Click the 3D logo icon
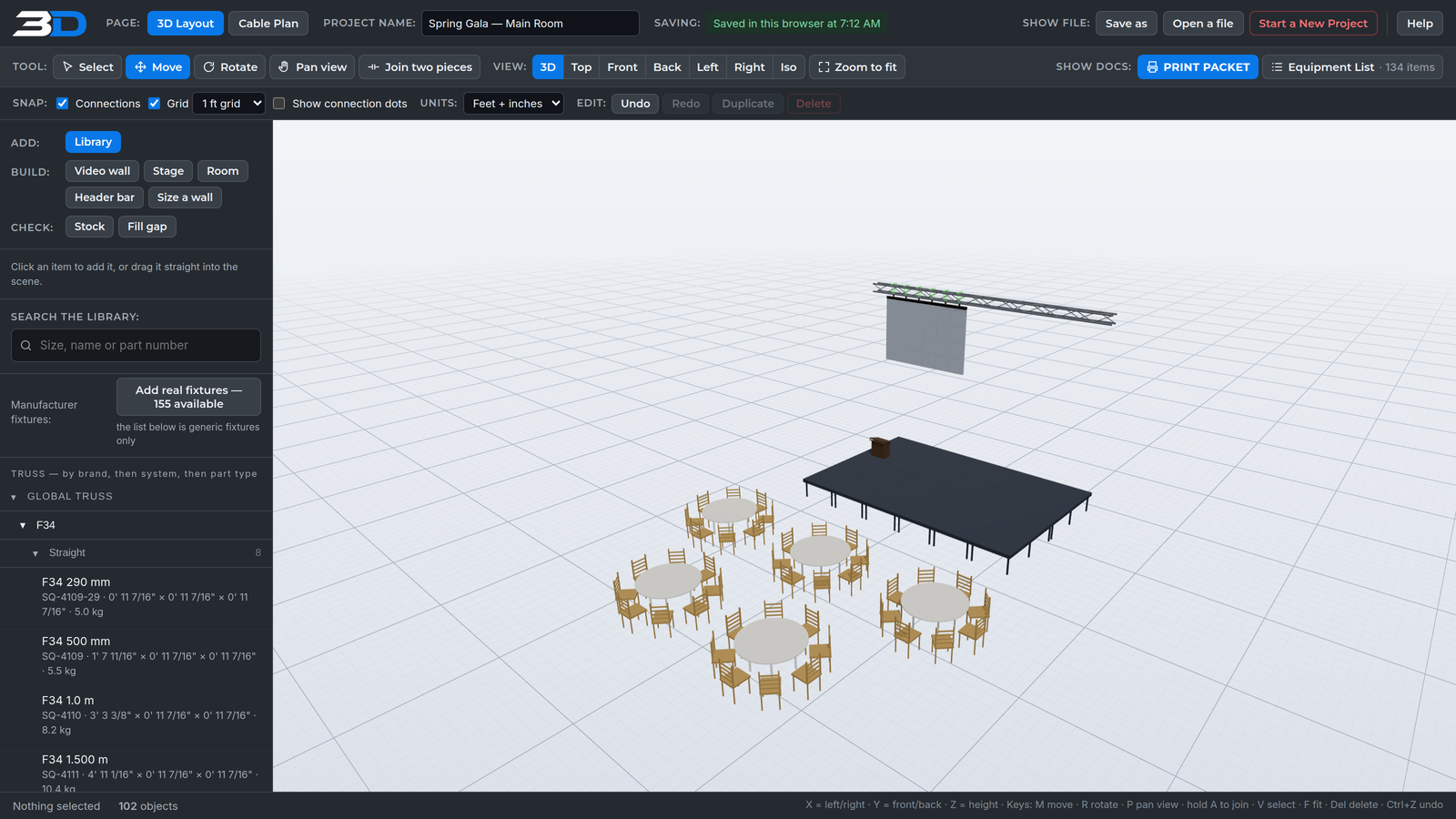Screen dimensions: 1456x819 tap(49, 23)
